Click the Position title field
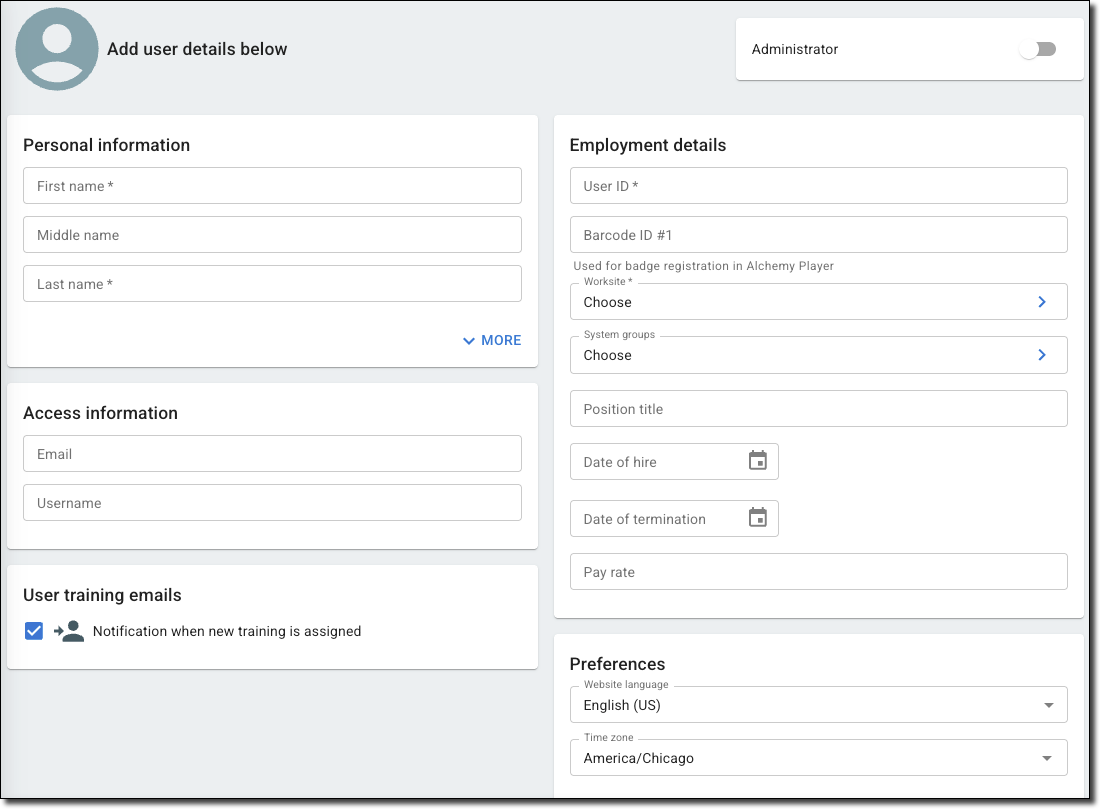This screenshot has height=809, width=1100. tap(818, 409)
